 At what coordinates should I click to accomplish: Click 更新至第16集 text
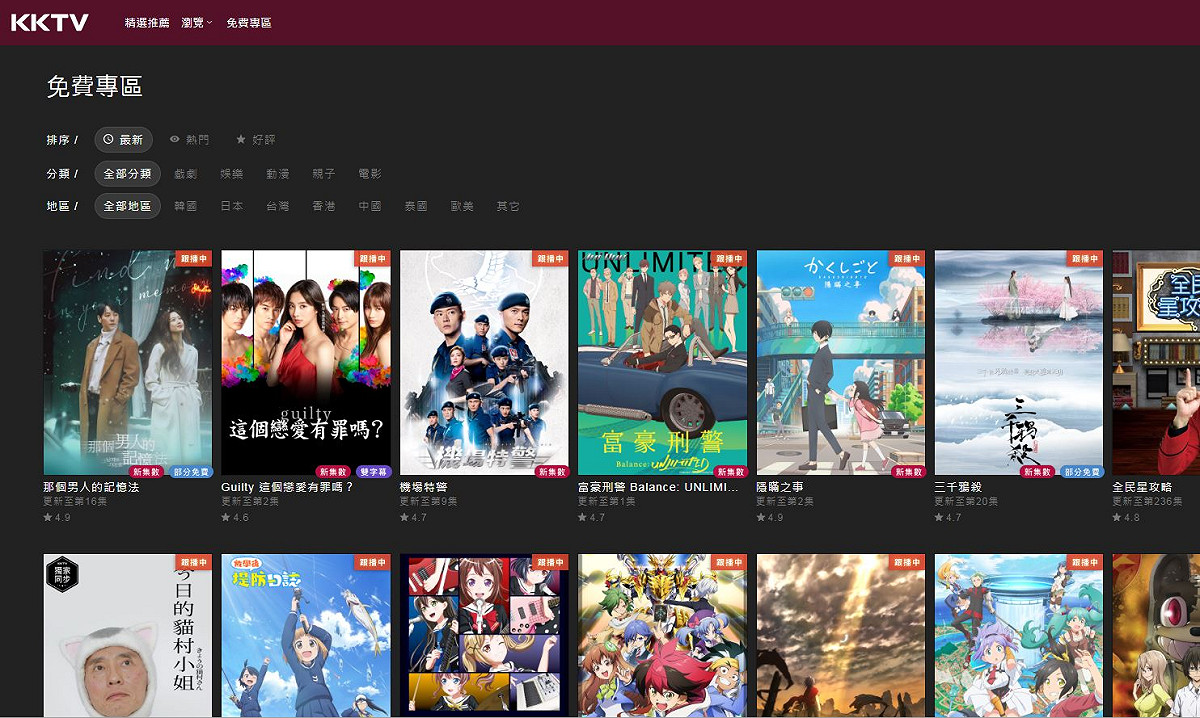click(x=74, y=501)
